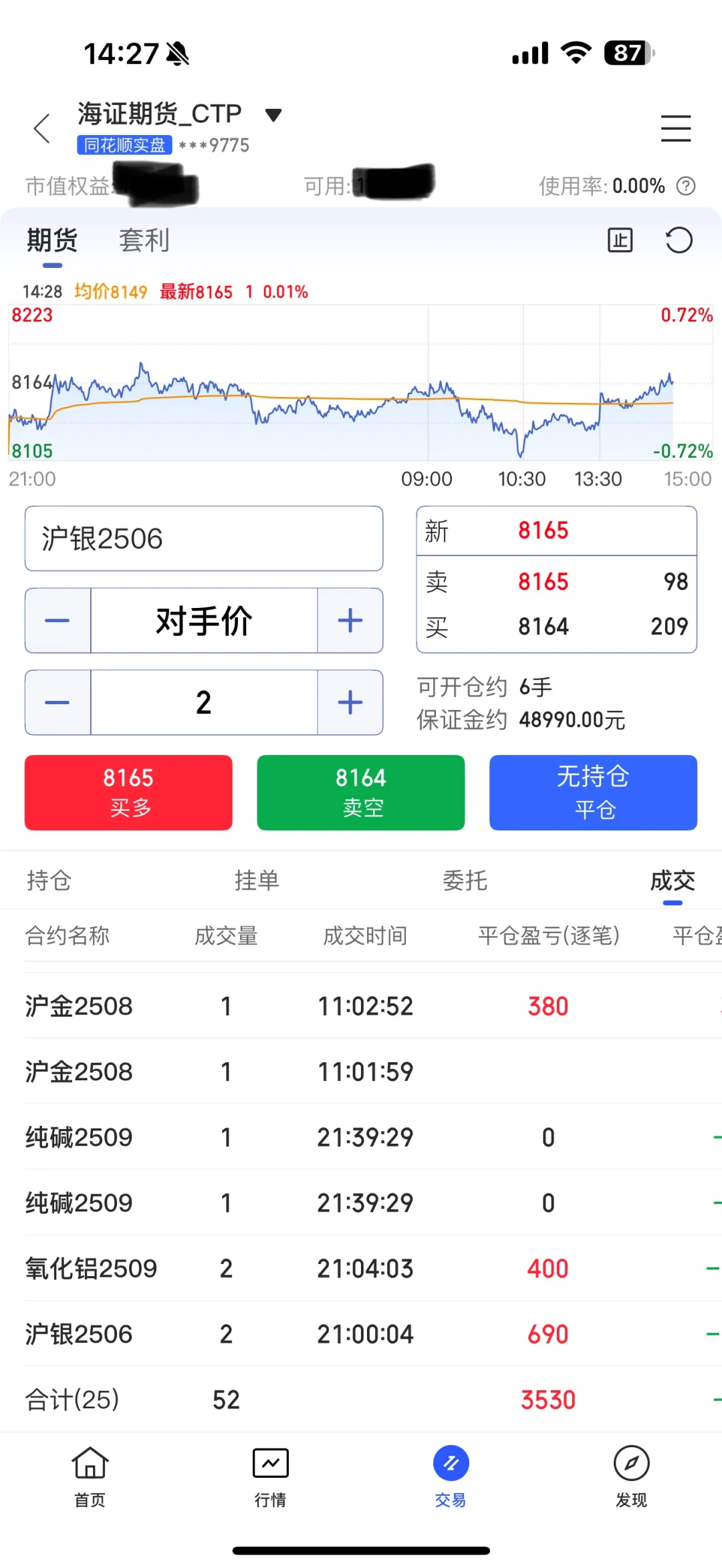Tap the battery indicator in status bar
This screenshot has height=1568, width=722.
[629, 53]
